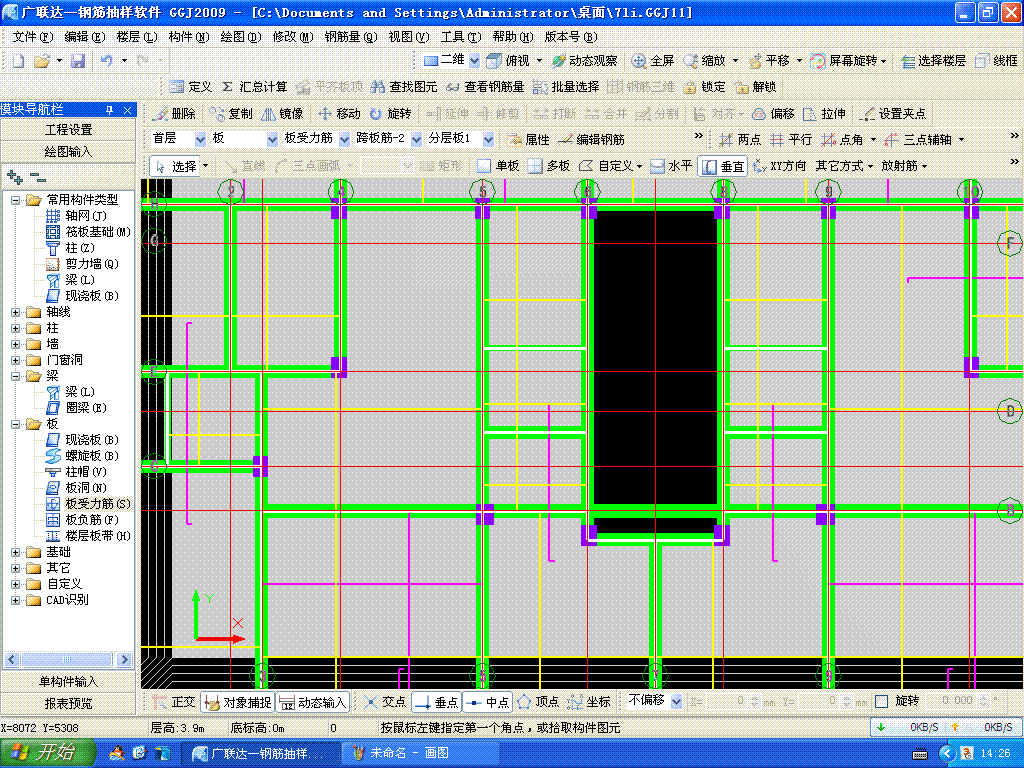The image size is (1024, 768).
Task: Click 解锁 unlock tool
Action: point(756,87)
